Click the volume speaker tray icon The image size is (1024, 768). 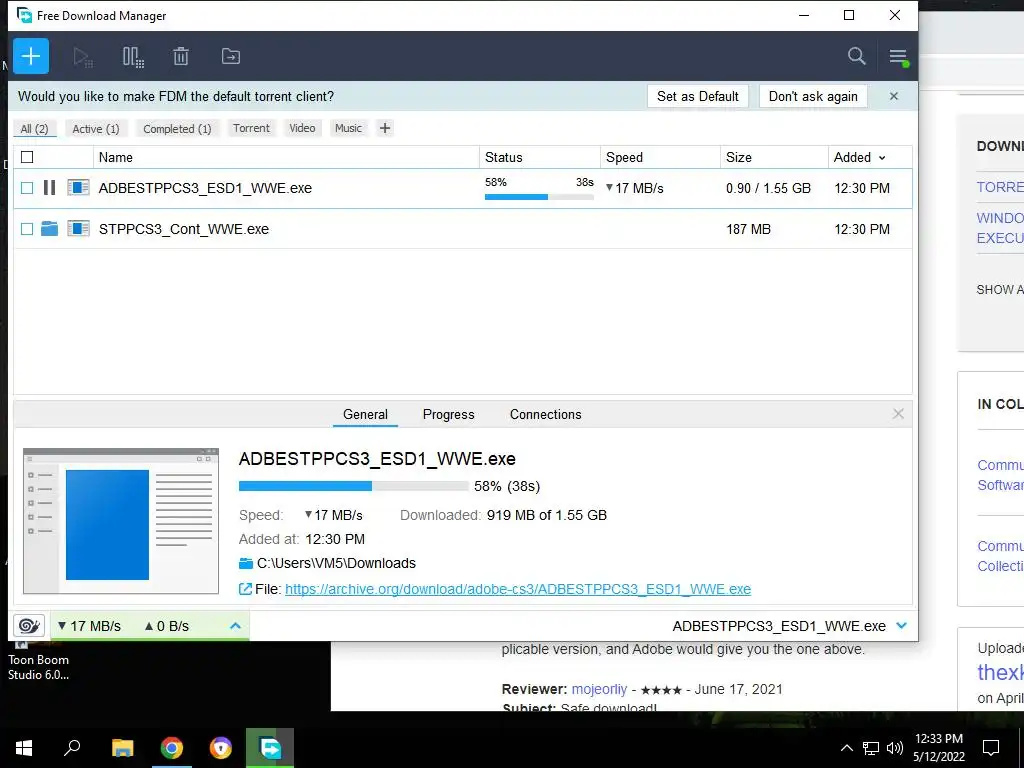coord(895,748)
